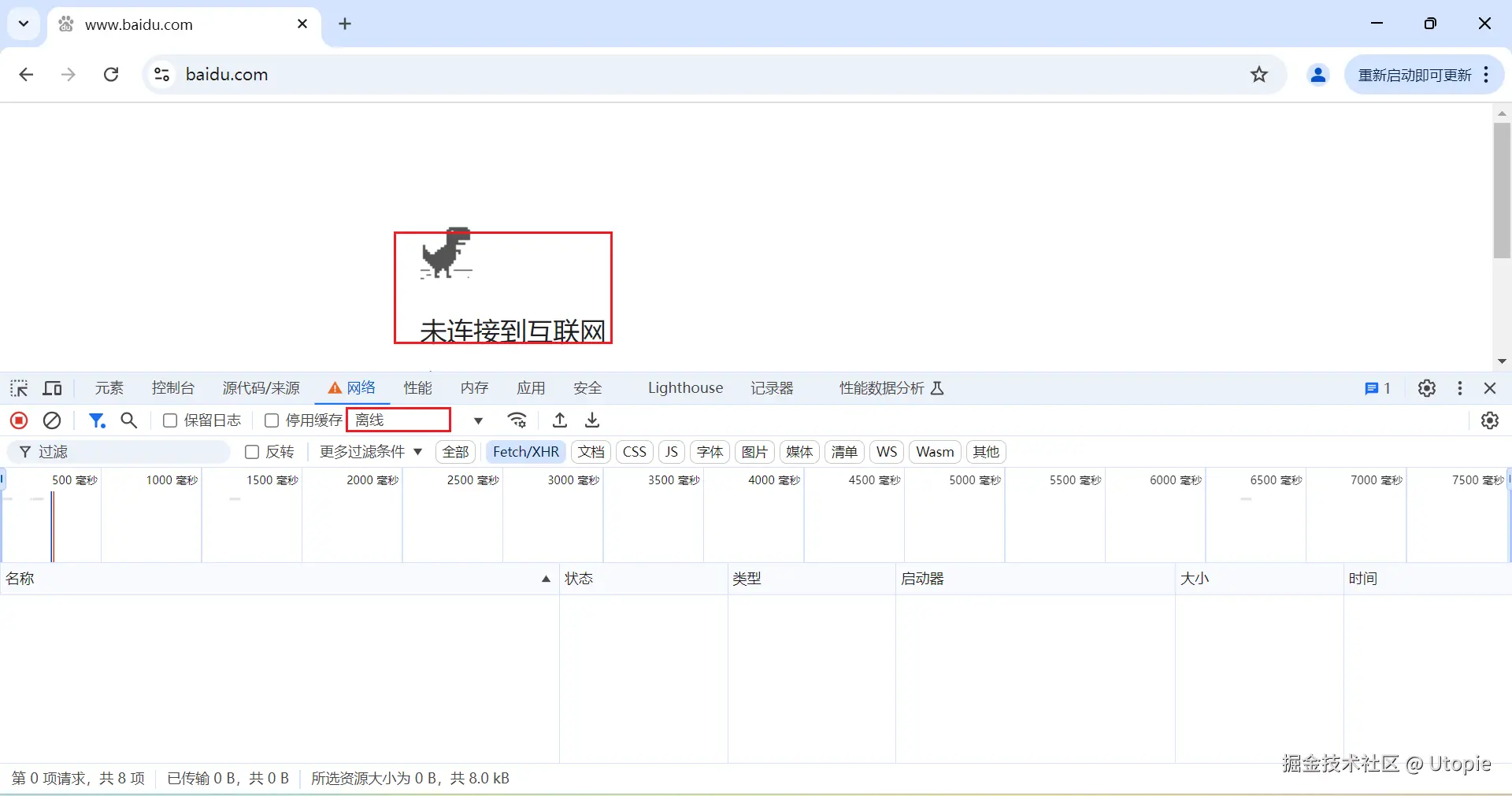Click the browser back arrow
1512x796 pixels.
(26, 75)
